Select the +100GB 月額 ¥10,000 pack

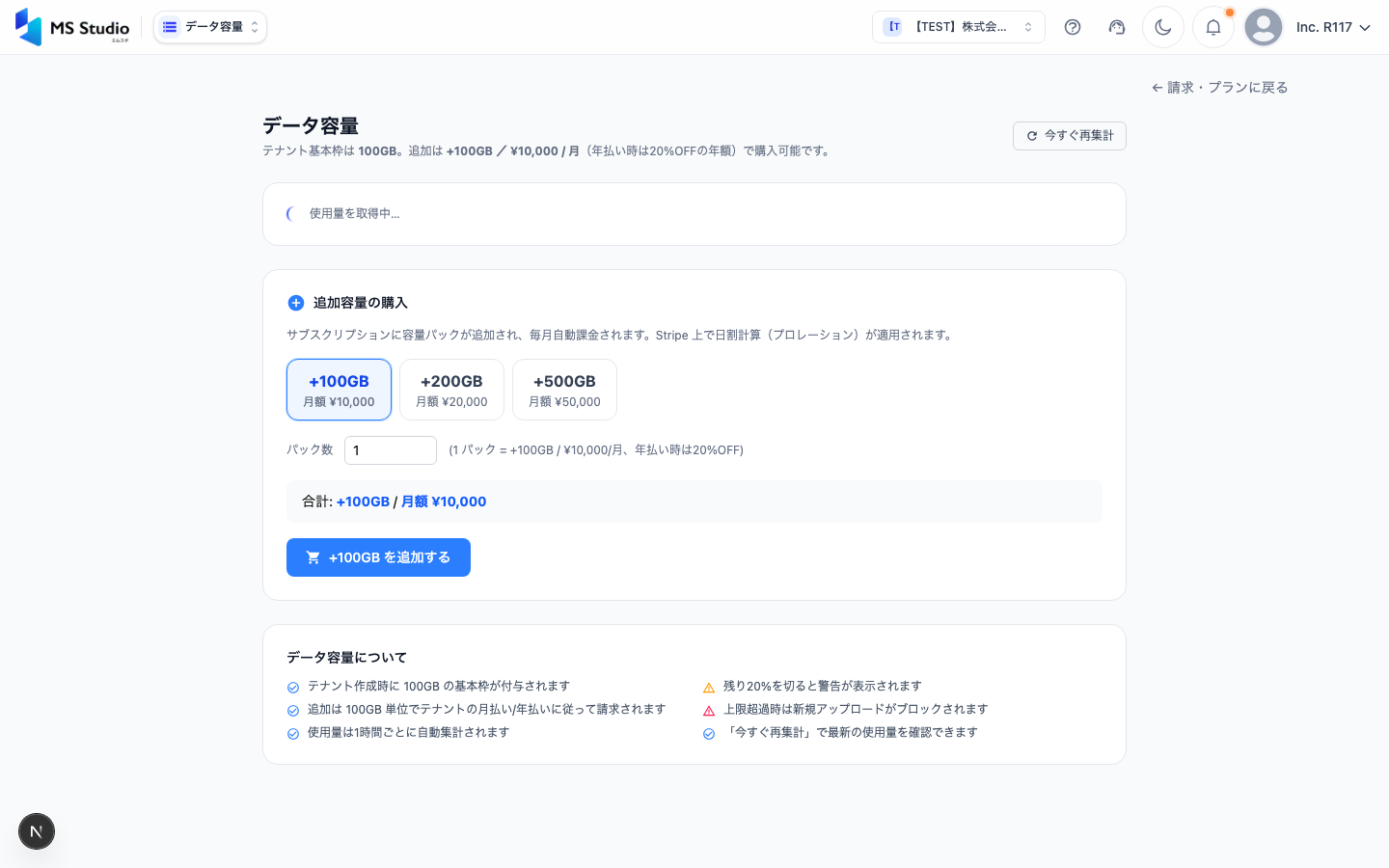click(x=339, y=390)
